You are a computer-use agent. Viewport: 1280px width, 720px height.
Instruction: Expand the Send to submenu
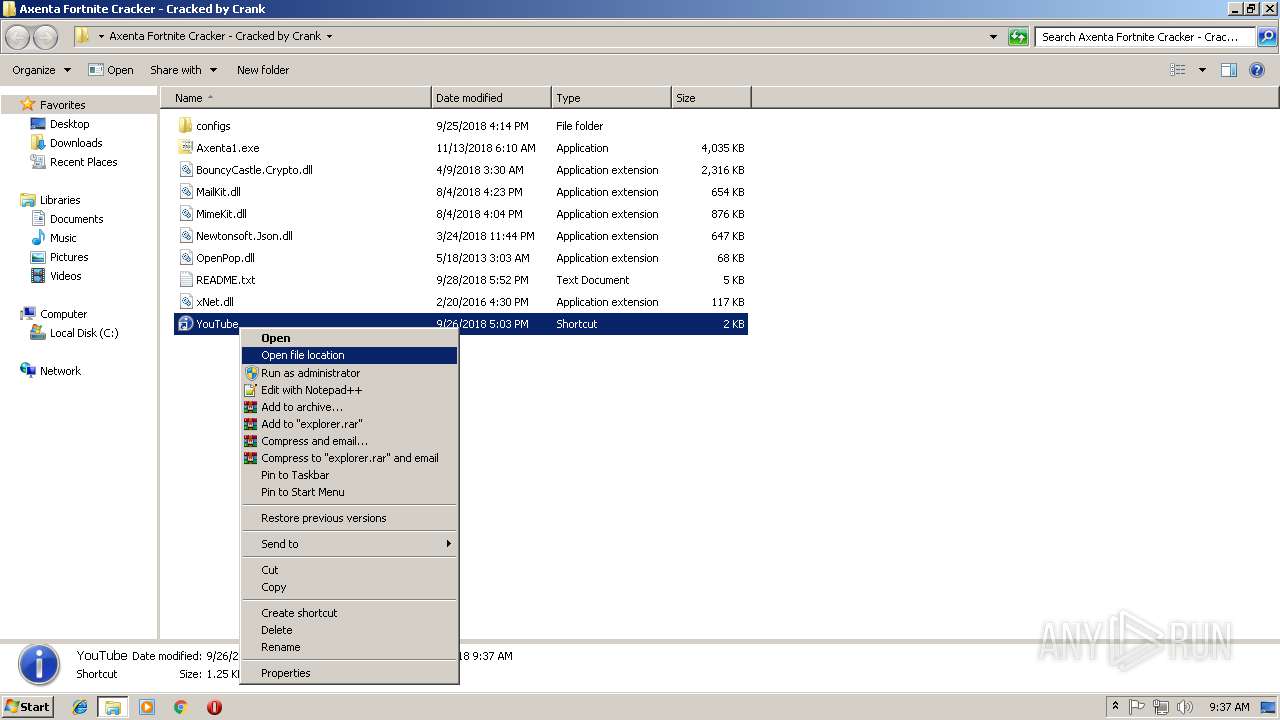(349, 544)
